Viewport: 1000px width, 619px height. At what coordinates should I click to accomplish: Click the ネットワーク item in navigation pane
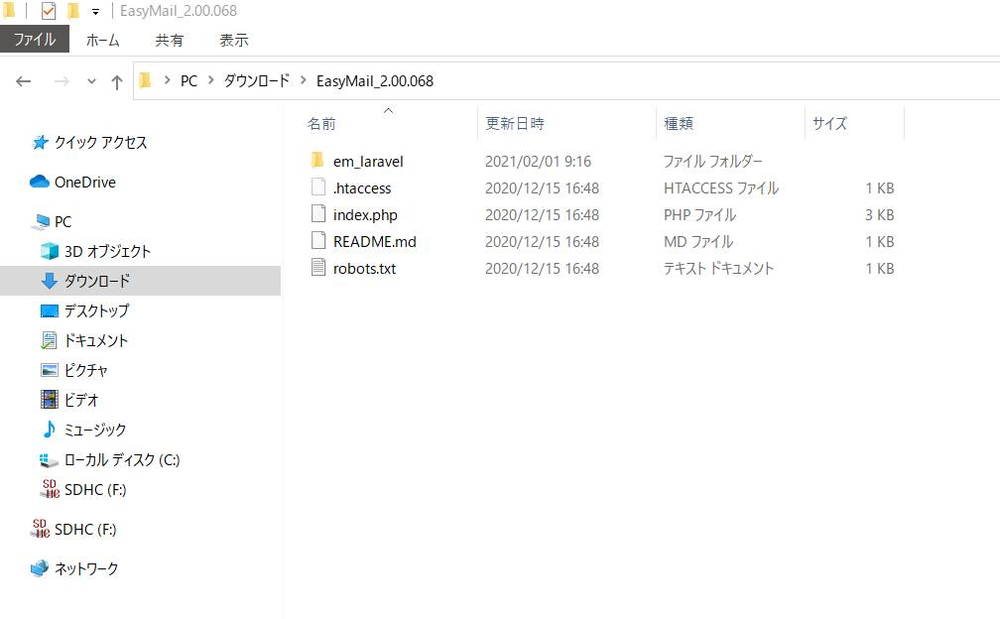pyautogui.click(x=86, y=569)
